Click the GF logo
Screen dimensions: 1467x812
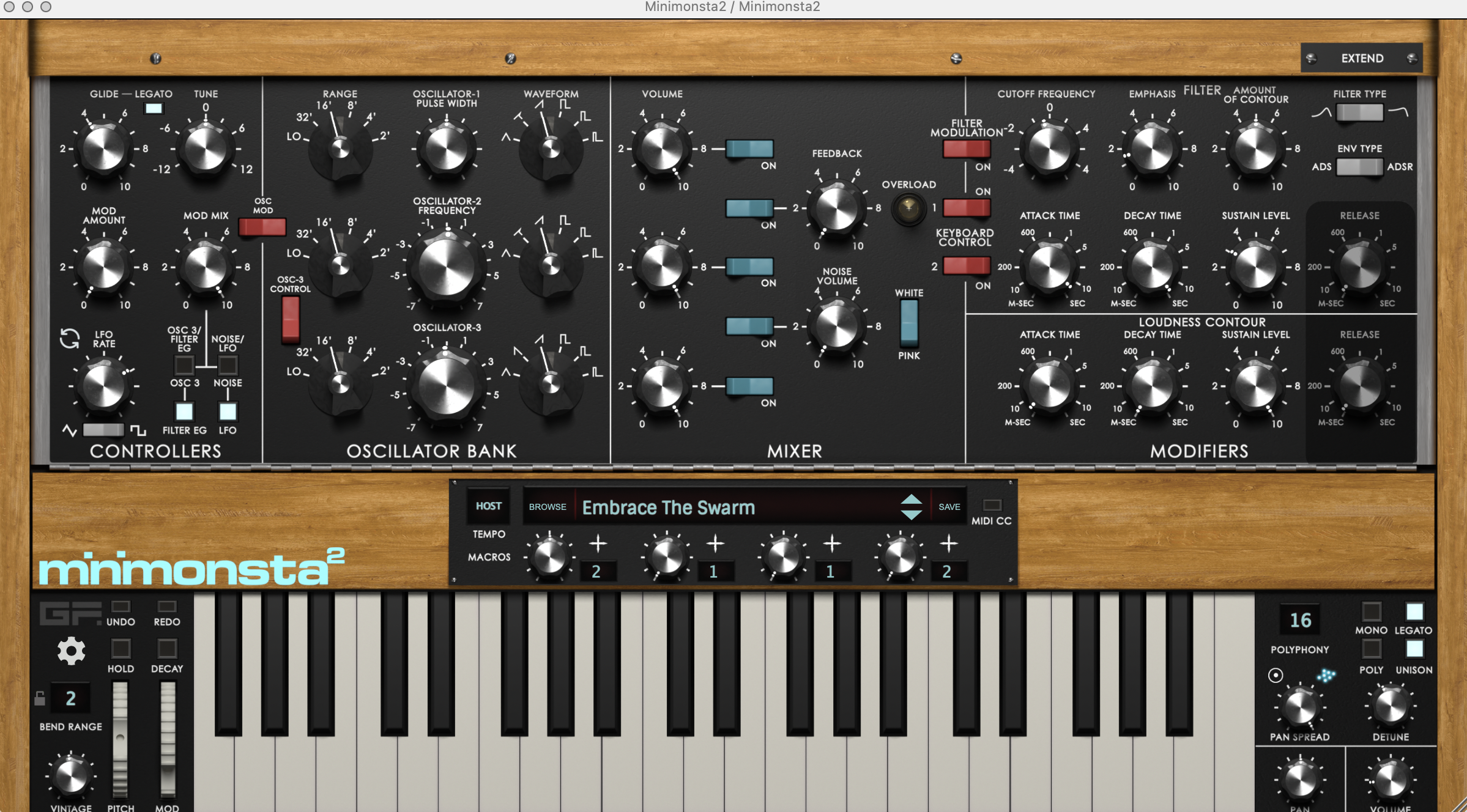point(70,613)
